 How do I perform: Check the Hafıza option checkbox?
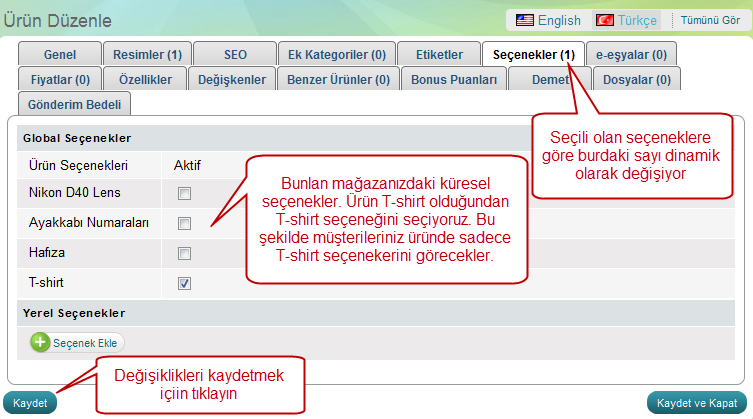pyautogui.click(x=184, y=253)
